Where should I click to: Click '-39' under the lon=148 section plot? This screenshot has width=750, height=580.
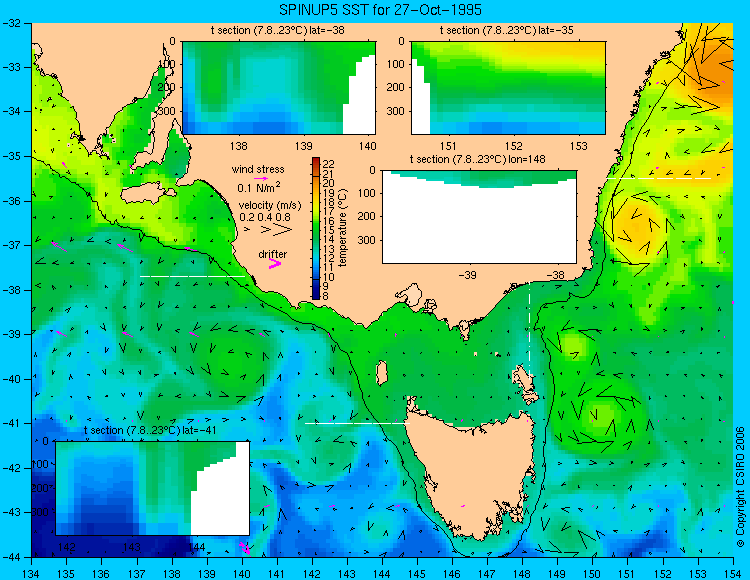pyautogui.click(x=468, y=275)
